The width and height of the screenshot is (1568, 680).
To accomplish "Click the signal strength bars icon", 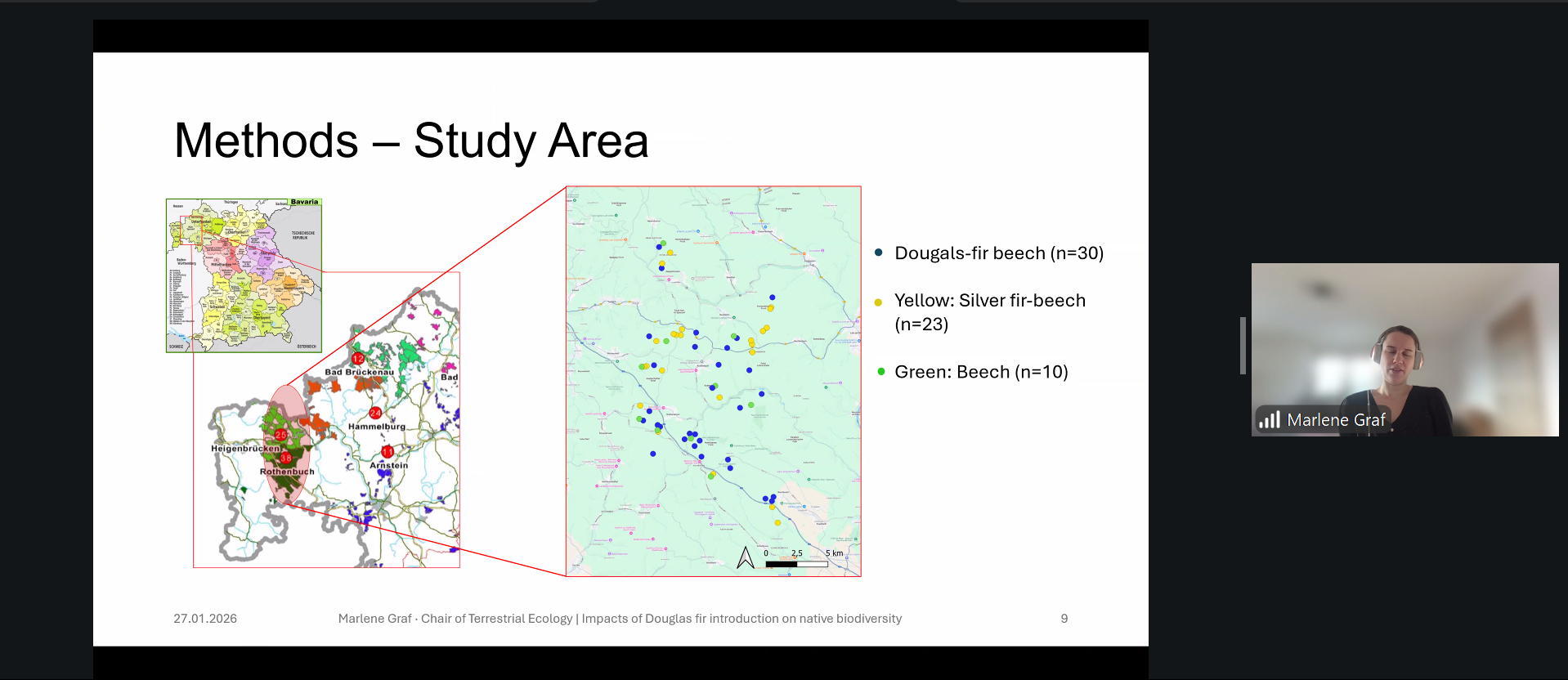I will [x=1269, y=420].
